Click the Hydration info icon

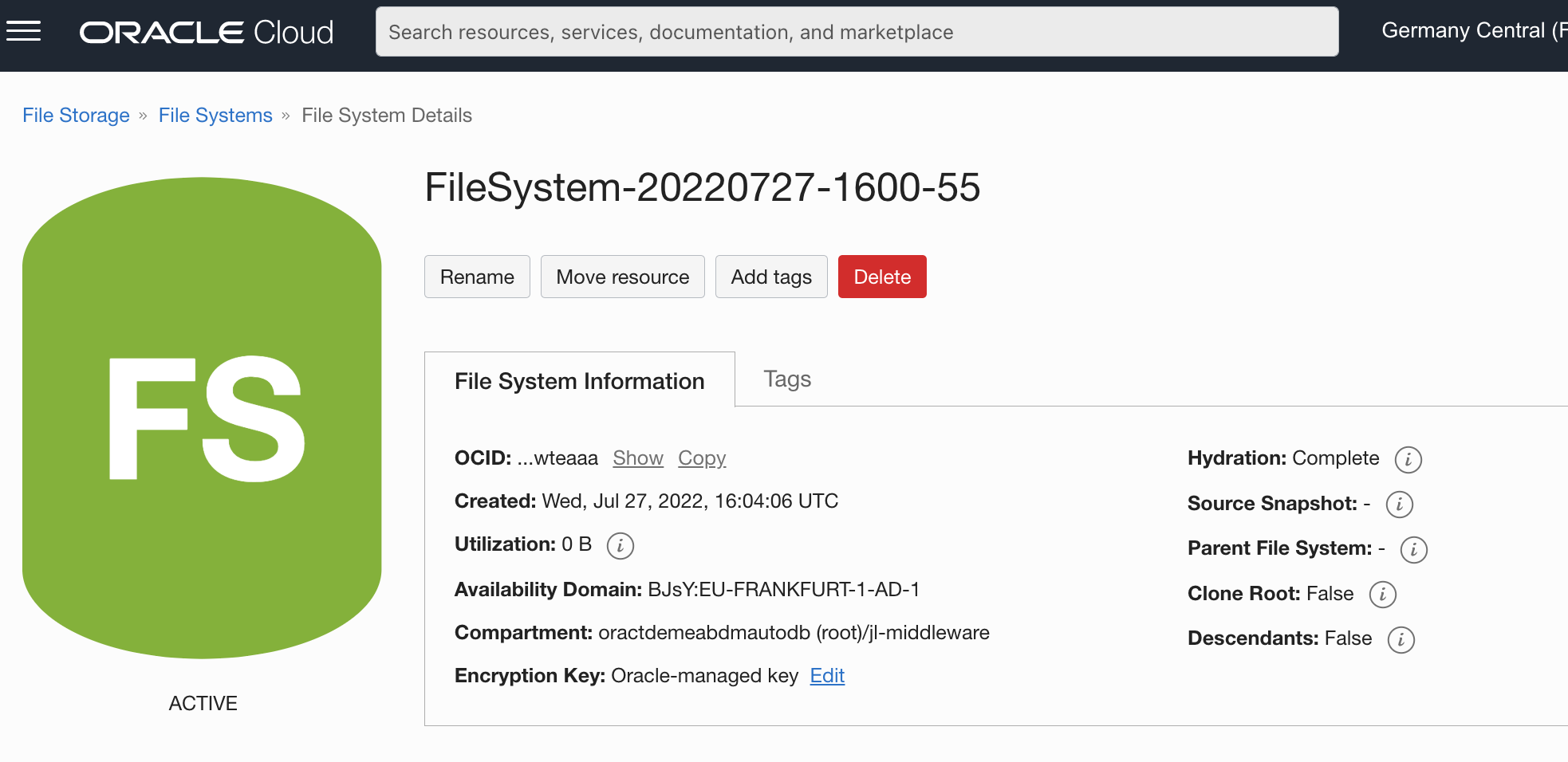point(1408,460)
